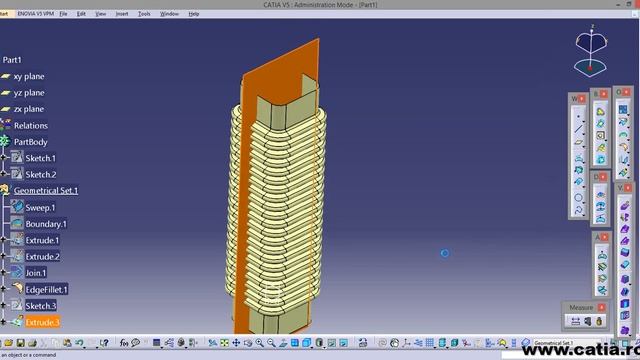Select the Spline tool in wireframe toolbar
Screen dimensions: 640x360
pos(578,210)
